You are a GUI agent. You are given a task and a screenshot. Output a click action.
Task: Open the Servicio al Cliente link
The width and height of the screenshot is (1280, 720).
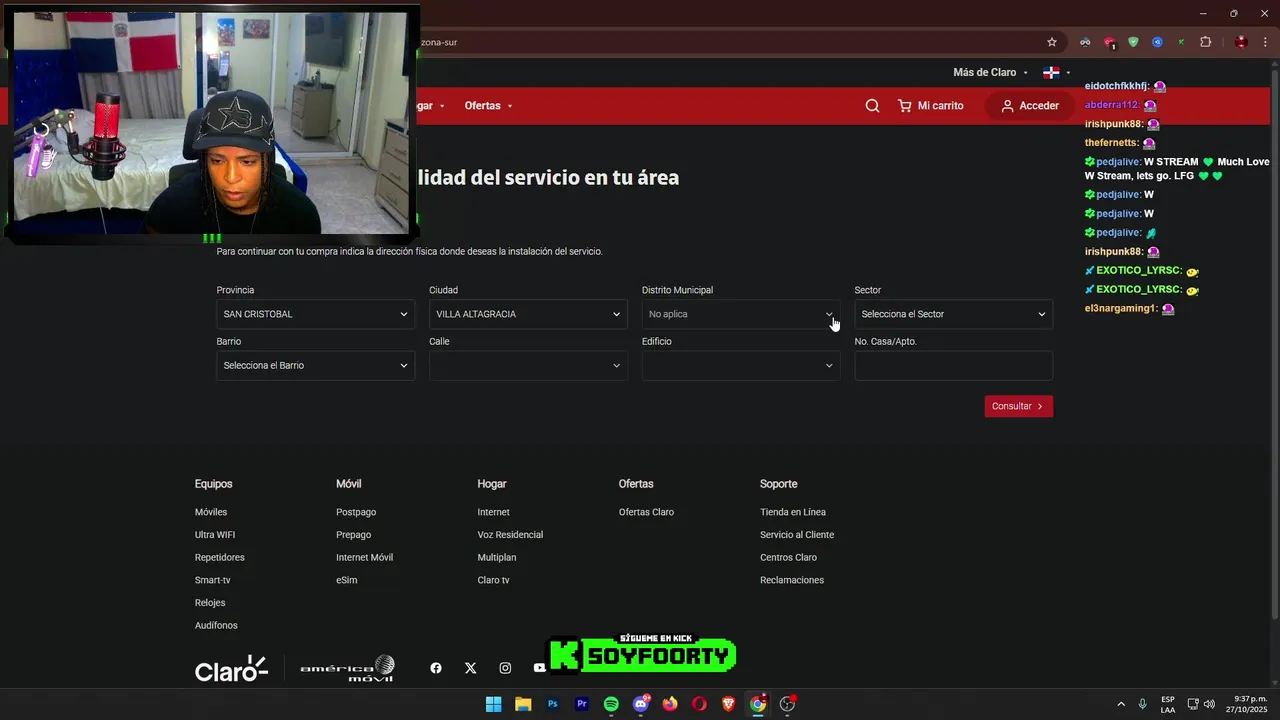point(797,535)
